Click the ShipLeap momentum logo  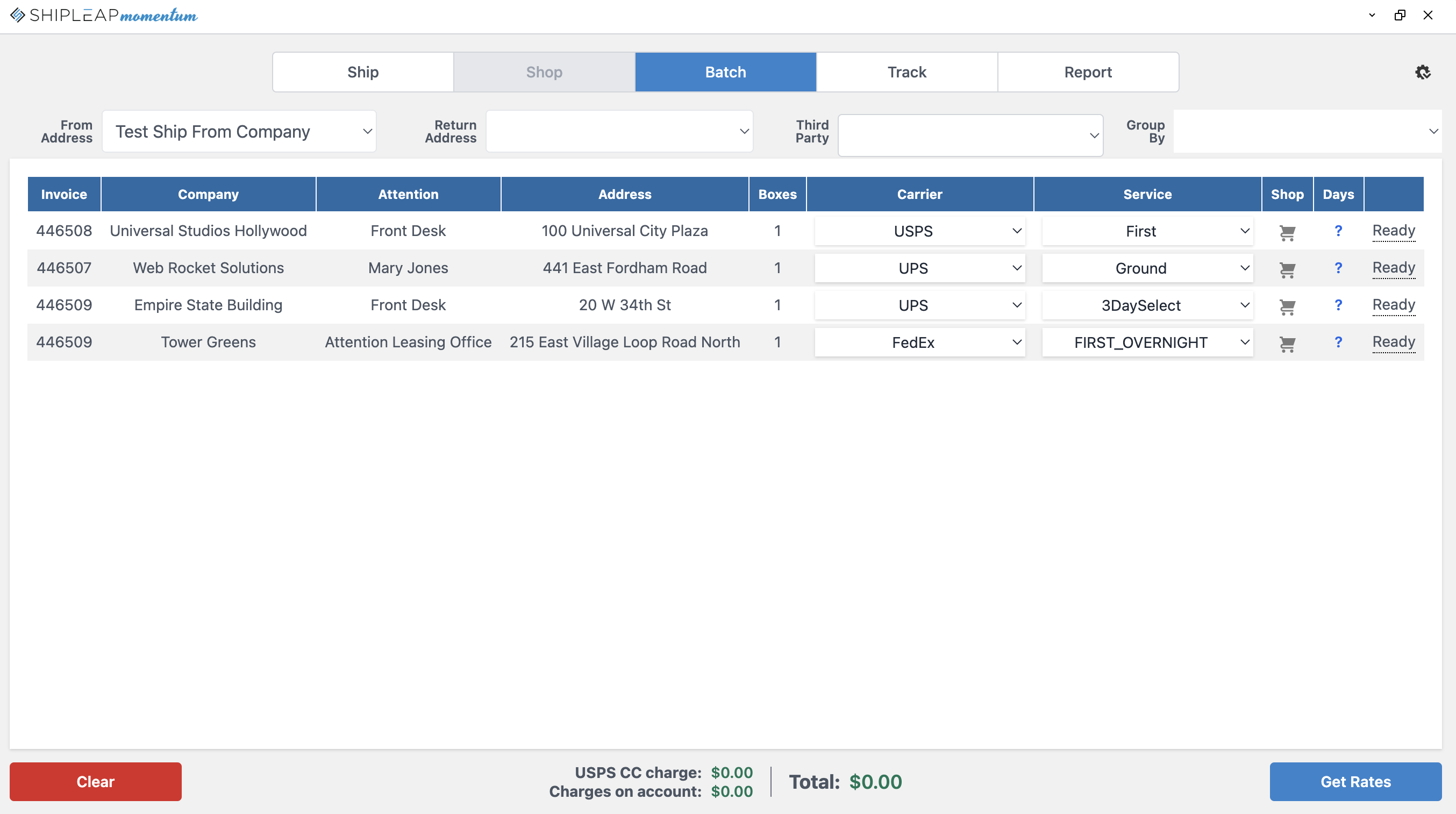(104, 15)
